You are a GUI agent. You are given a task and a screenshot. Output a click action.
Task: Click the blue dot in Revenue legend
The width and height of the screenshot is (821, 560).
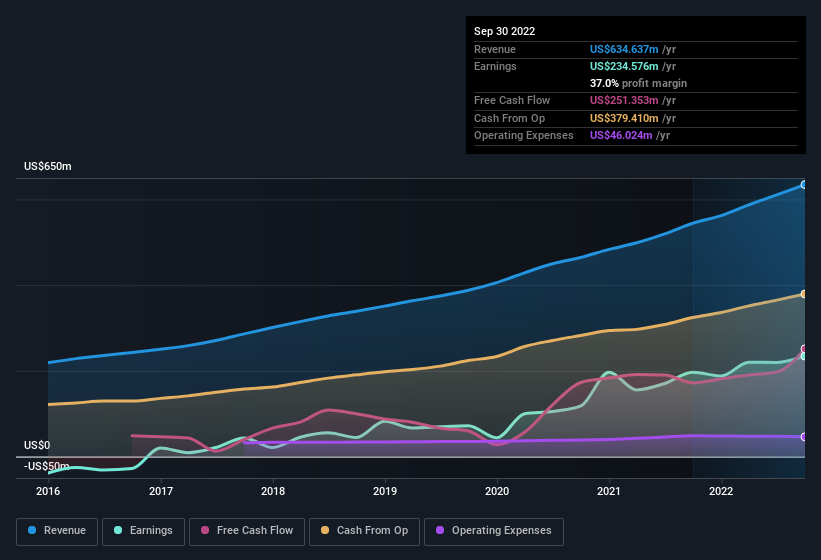32,530
